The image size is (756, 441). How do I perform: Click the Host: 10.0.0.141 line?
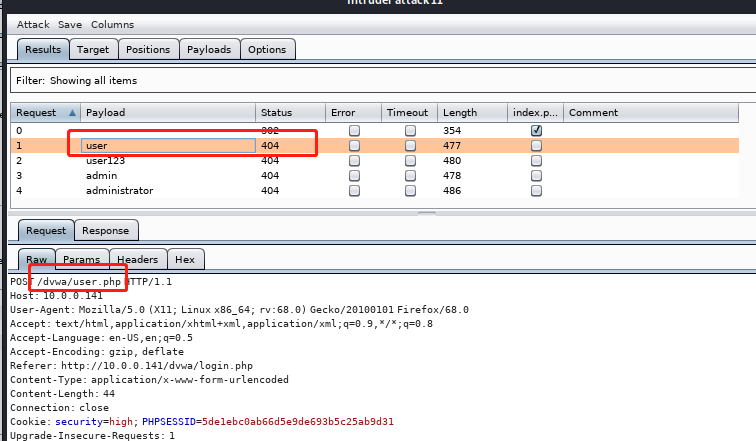56,296
